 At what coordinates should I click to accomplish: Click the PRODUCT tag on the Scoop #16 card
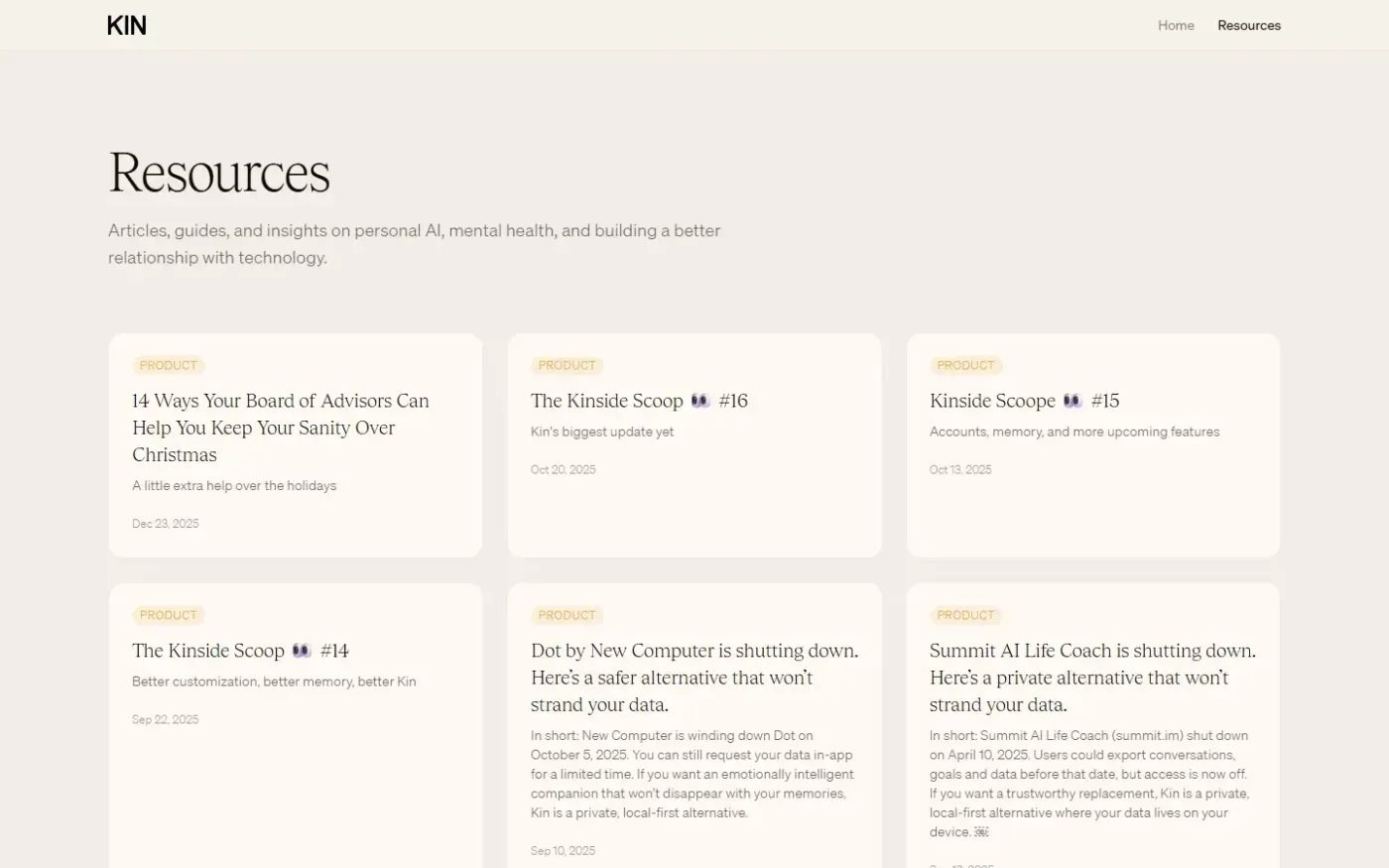click(x=567, y=366)
